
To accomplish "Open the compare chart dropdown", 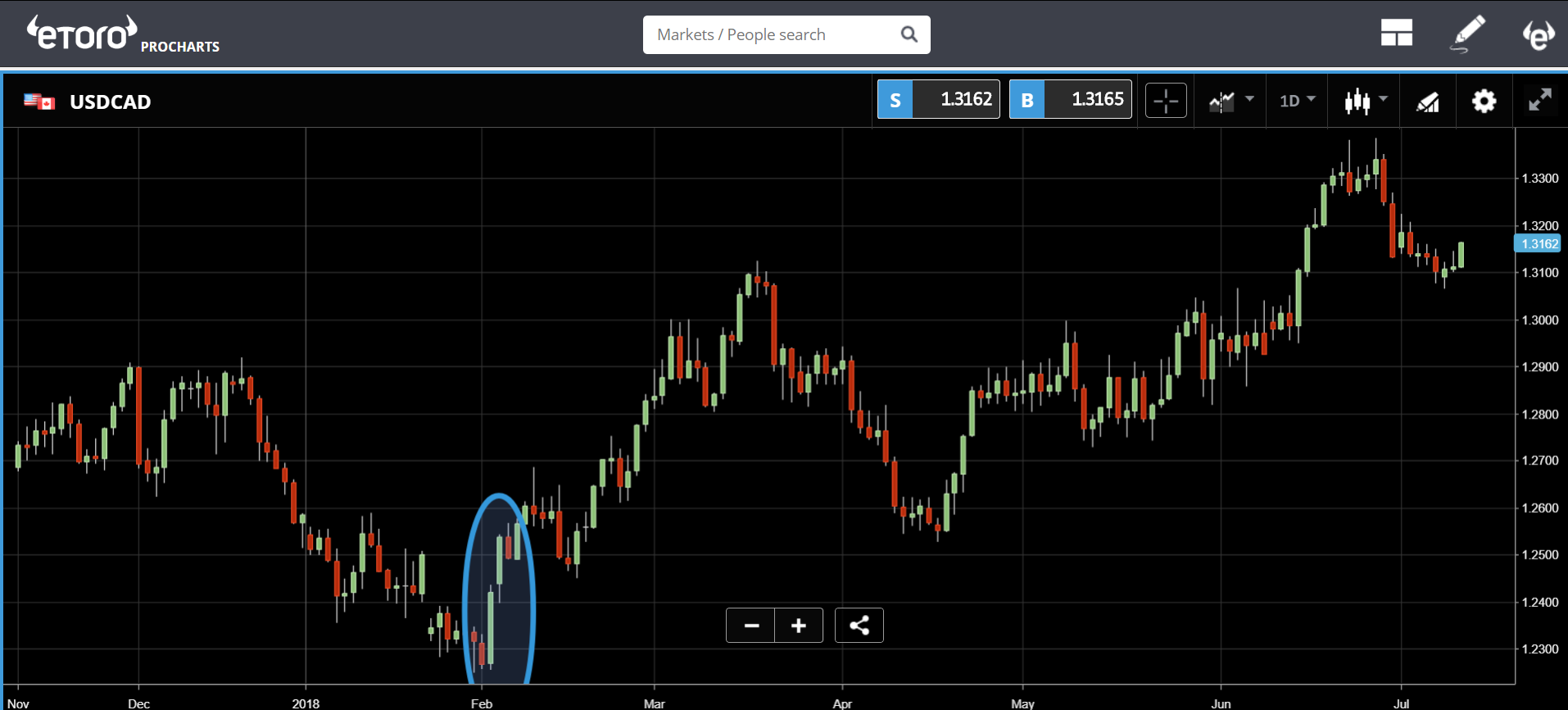I will tap(1230, 101).
